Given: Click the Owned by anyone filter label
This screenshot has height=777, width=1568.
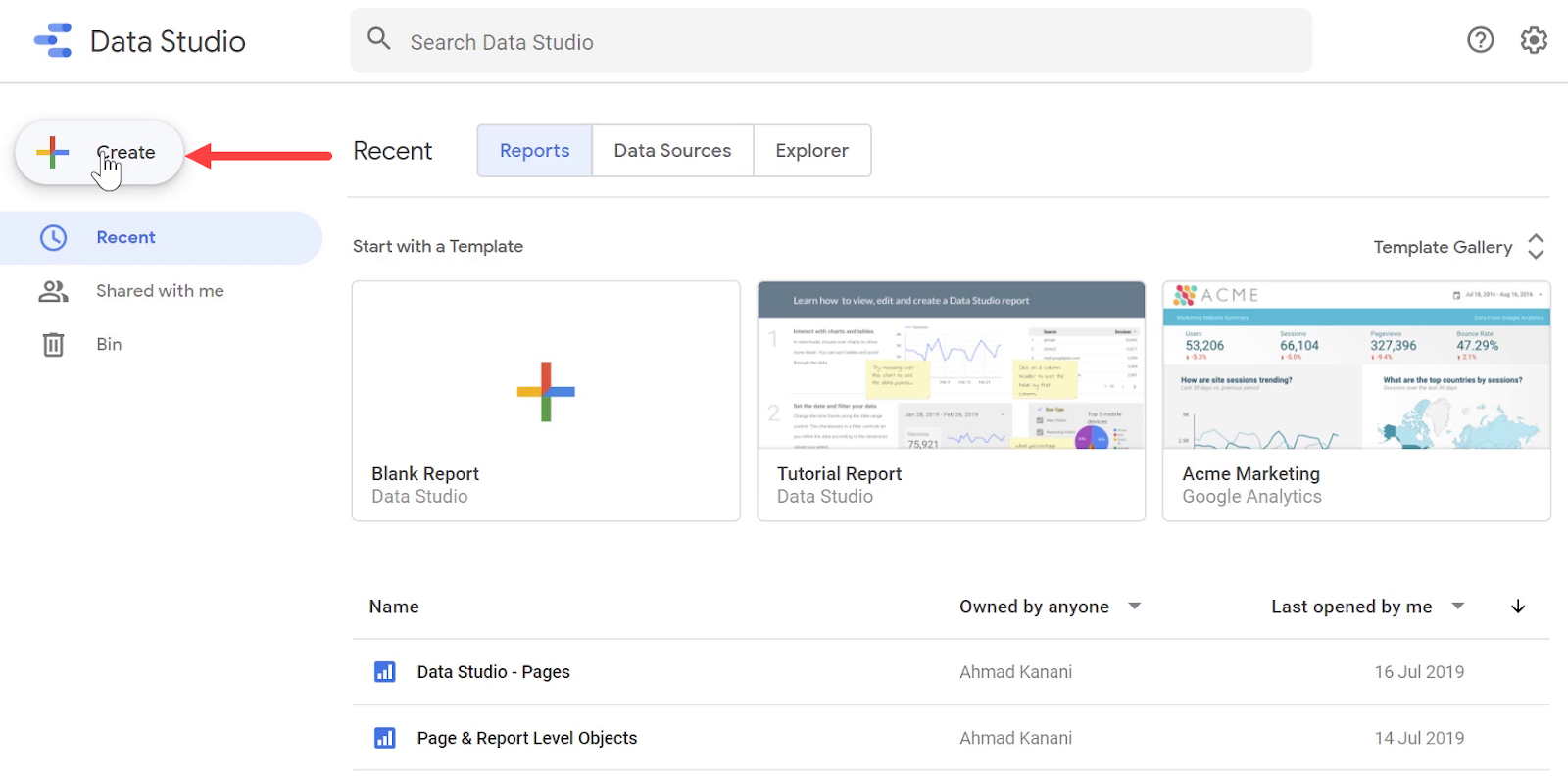Looking at the screenshot, I should (x=1034, y=607).
